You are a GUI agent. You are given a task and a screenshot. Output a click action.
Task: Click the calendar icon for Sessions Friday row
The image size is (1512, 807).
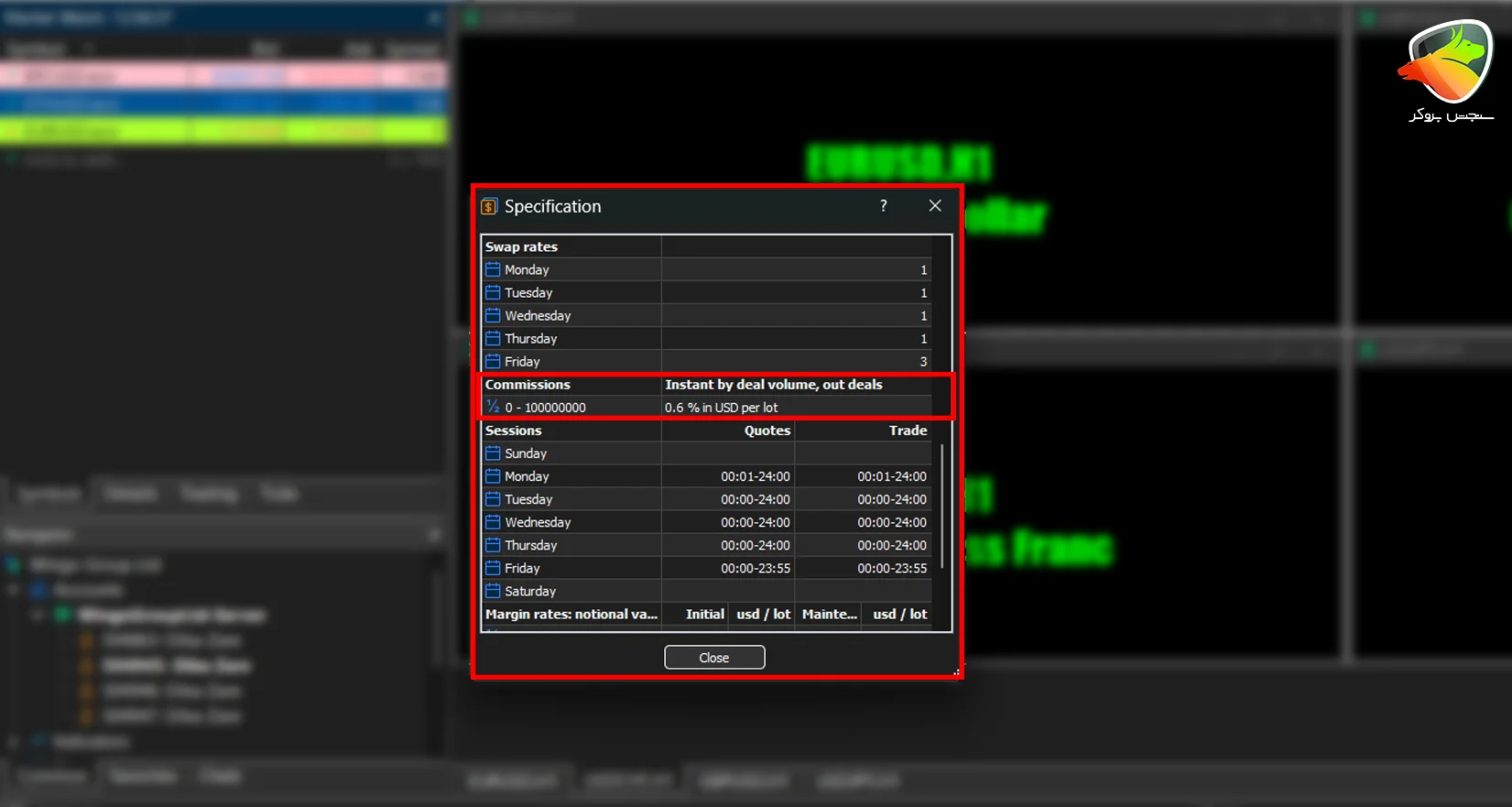[x=493, y=568]
